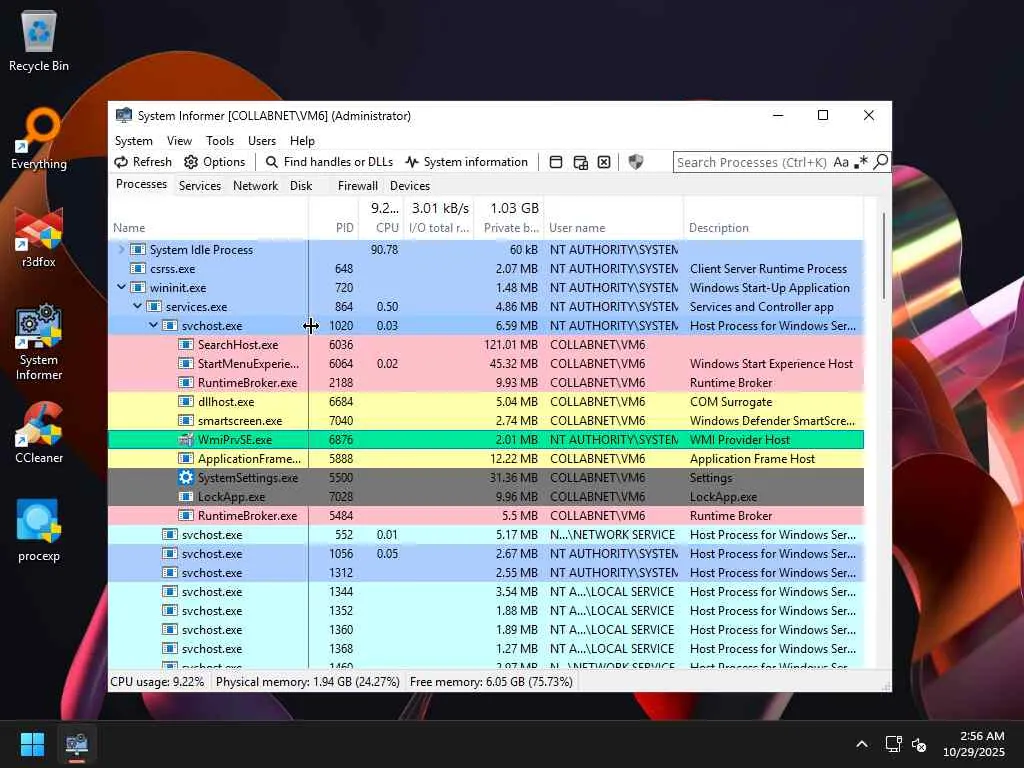
Task: Collapse the services.exe tree node
Action: [x=137, y=306]
